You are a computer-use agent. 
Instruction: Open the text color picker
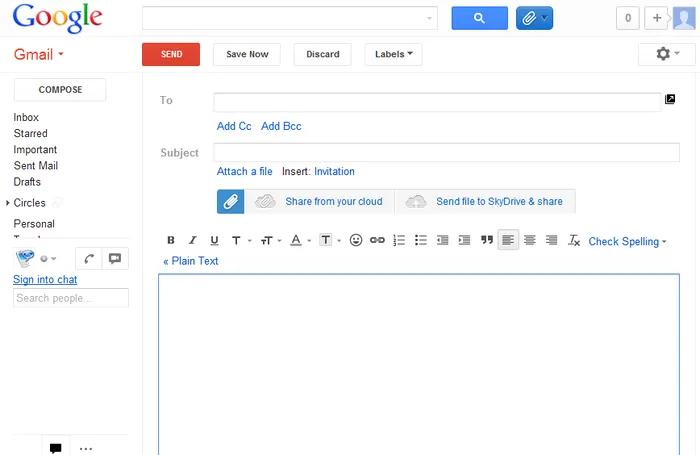299,241
